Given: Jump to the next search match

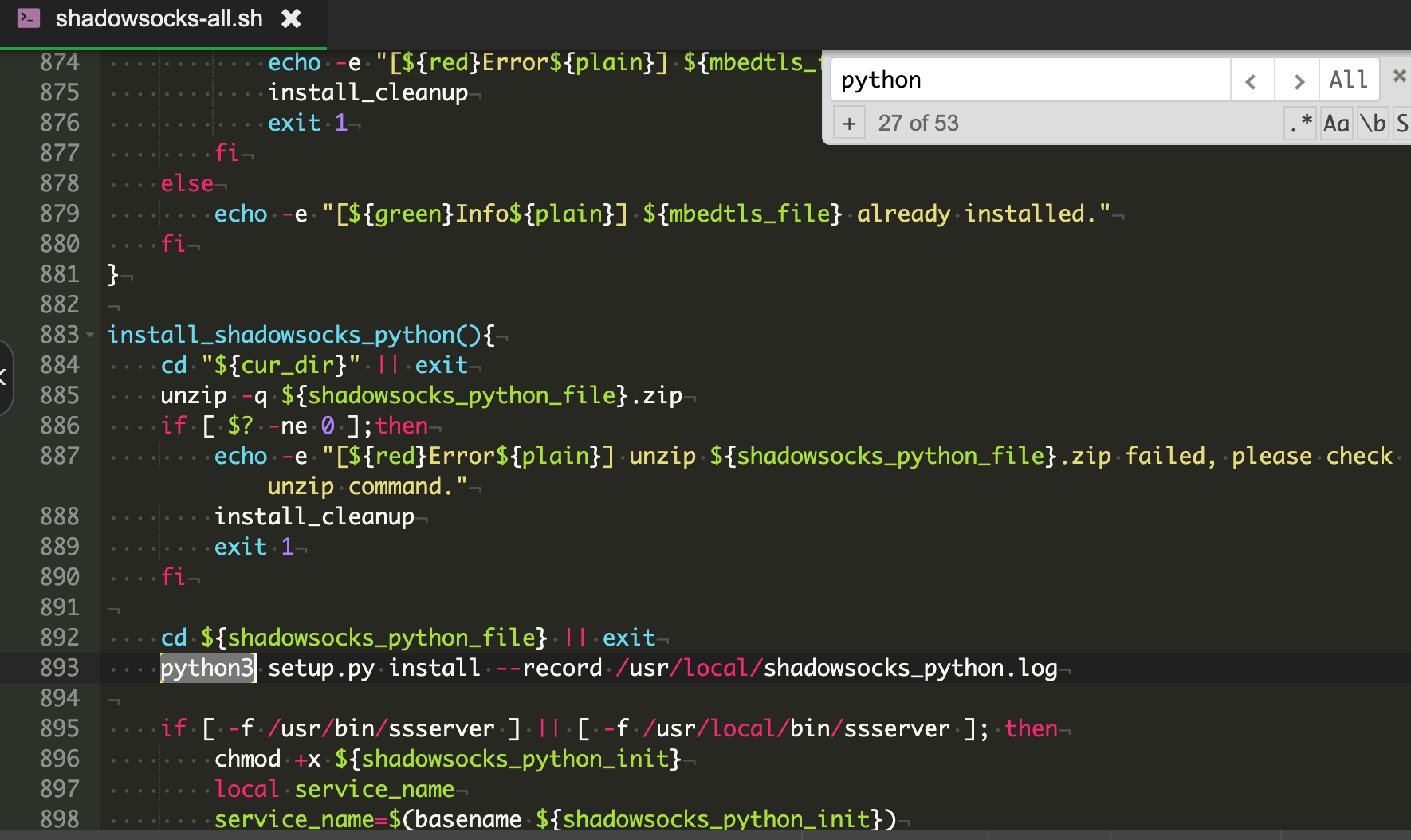Looking at the screenshot, I should (1298, 80).
